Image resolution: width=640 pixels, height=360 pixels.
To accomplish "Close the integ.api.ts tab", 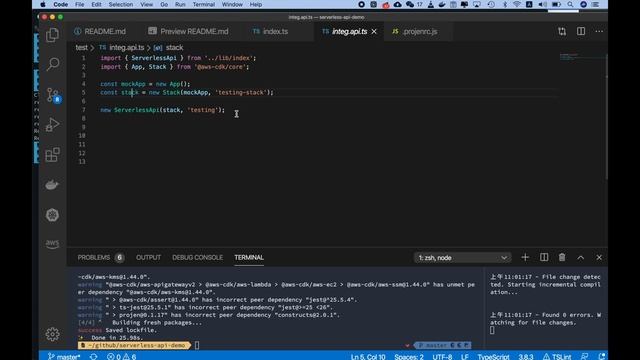I will (374, 31).
